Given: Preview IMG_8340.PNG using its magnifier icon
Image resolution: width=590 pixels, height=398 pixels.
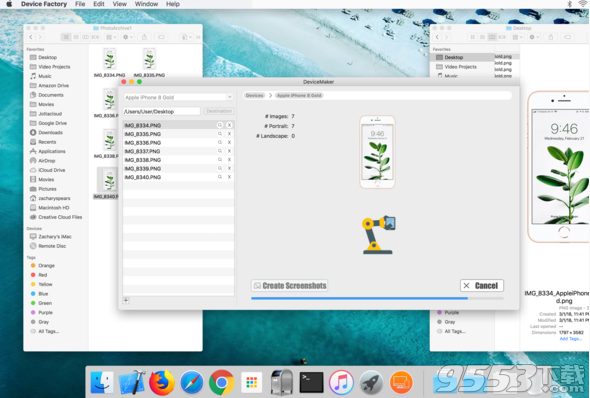Looking at the screenshot, I should coord(220,177).
